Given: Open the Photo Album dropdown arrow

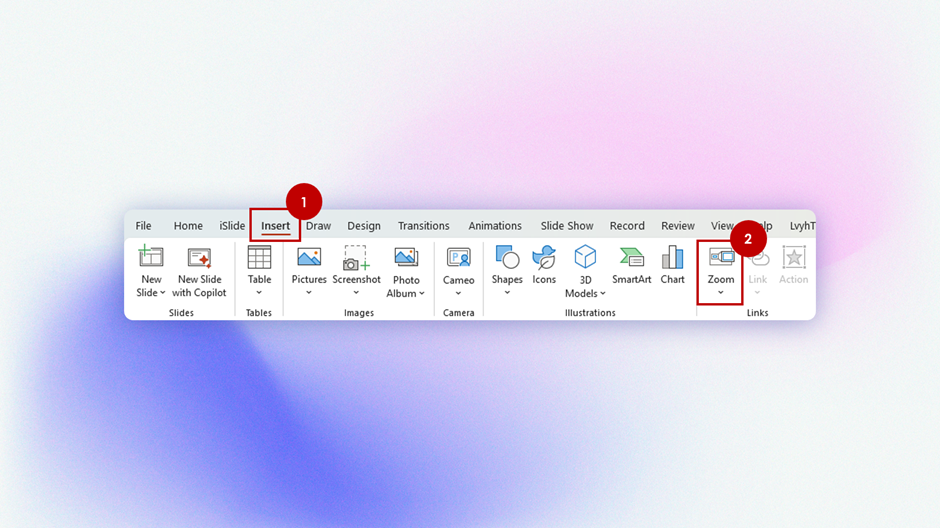Looking at the screenshot, I should click(x=422, y=294).
